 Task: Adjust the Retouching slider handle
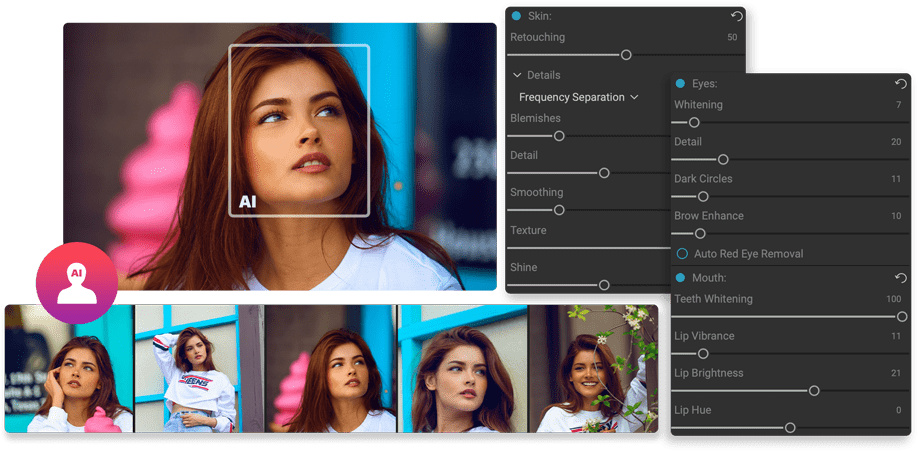coord(626,55)
